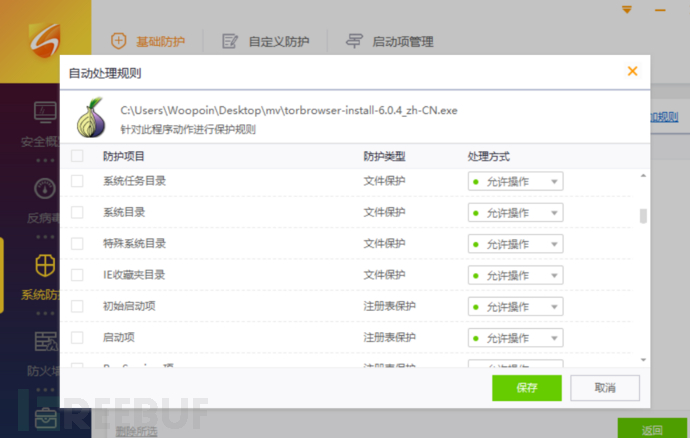Open handling dropdown for 初始启动项

pyautogui.click(x=515, y=306)
